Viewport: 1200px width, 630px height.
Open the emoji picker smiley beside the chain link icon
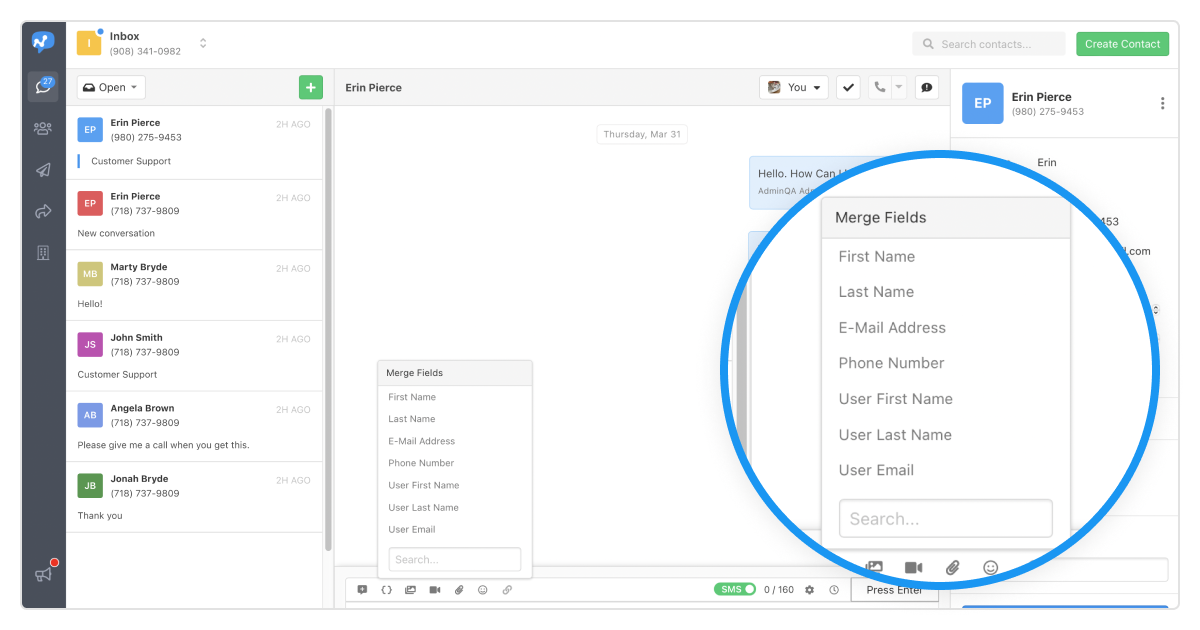coord(483,590)
